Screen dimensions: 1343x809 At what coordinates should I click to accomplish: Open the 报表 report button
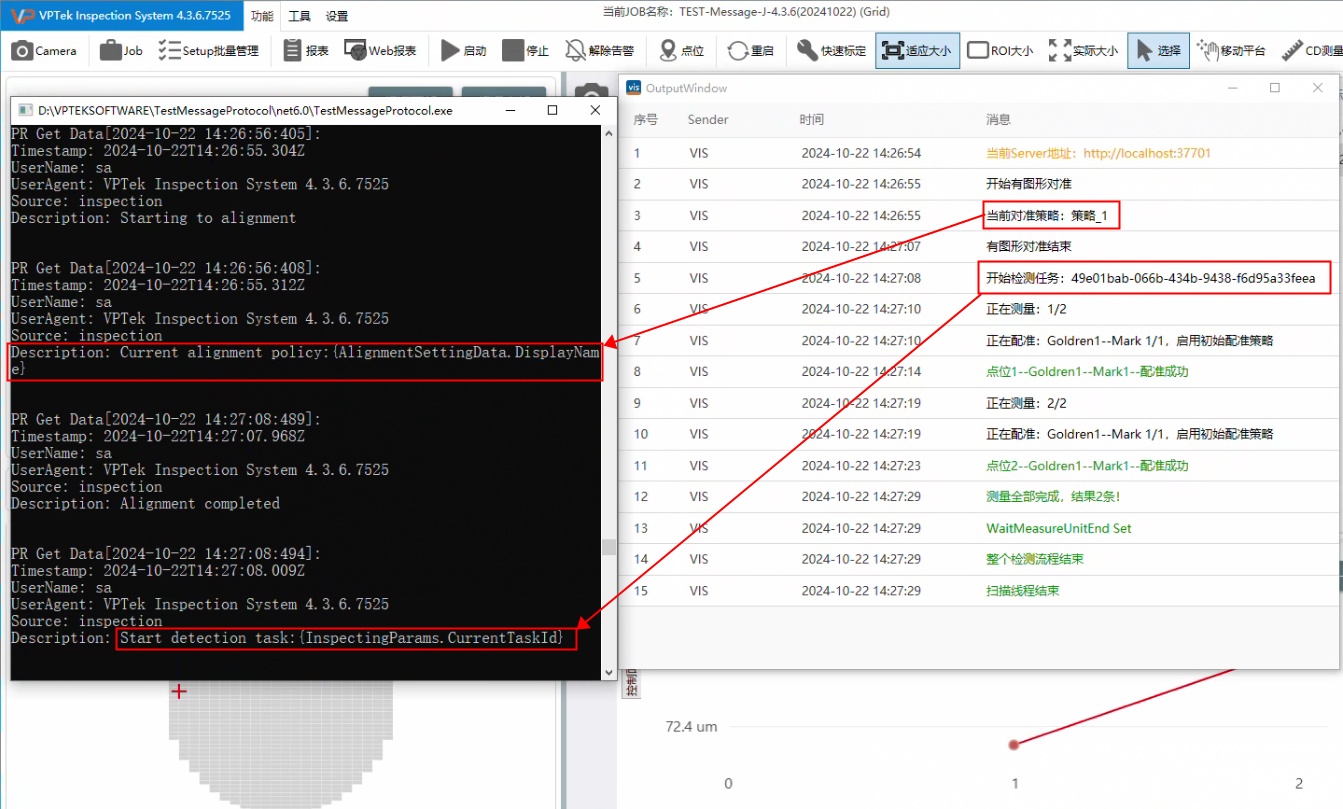306,51
